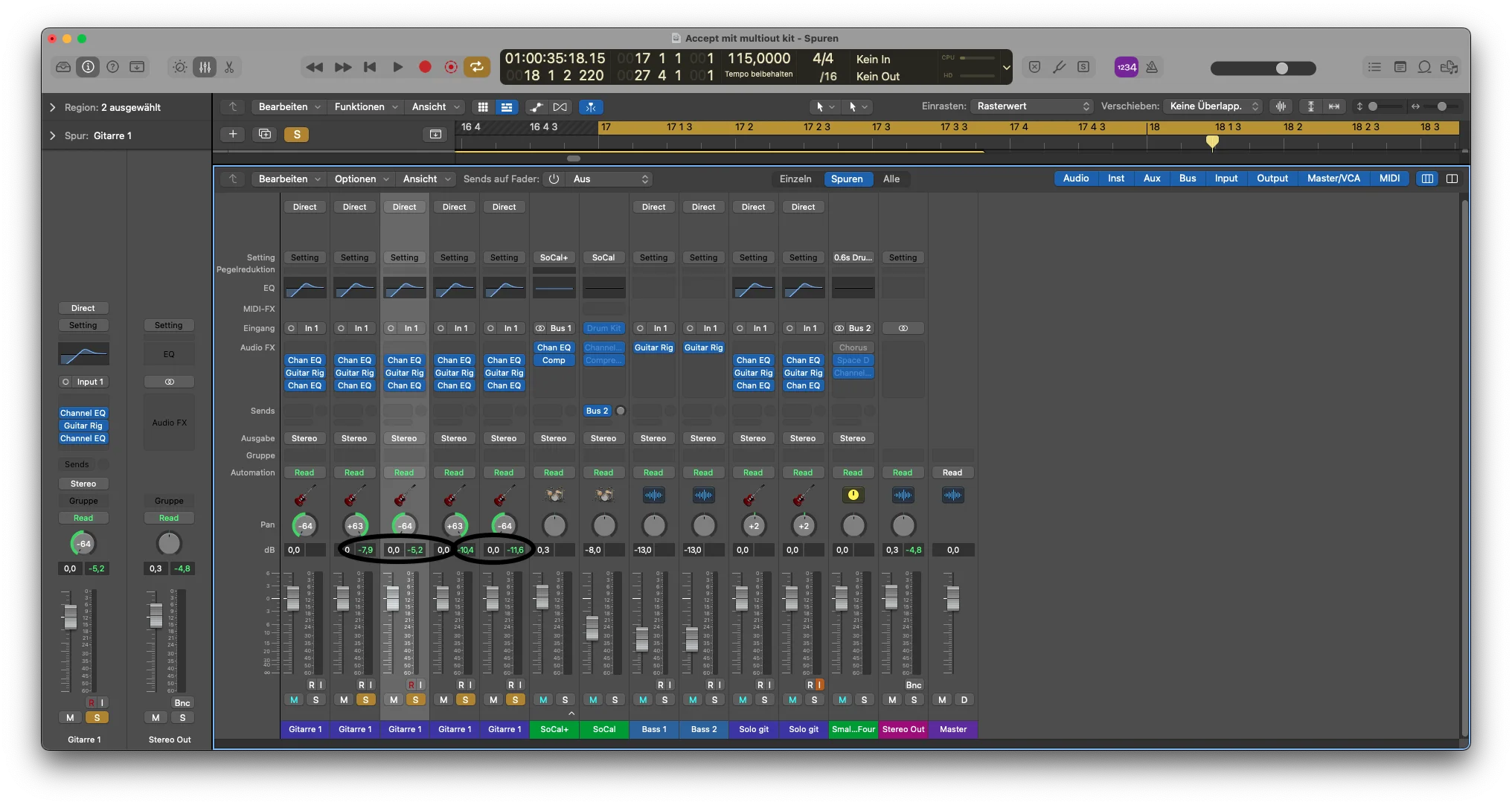1512x805 pixels.
Task: Expand the Region inspector section
Action: click(52, 107)
